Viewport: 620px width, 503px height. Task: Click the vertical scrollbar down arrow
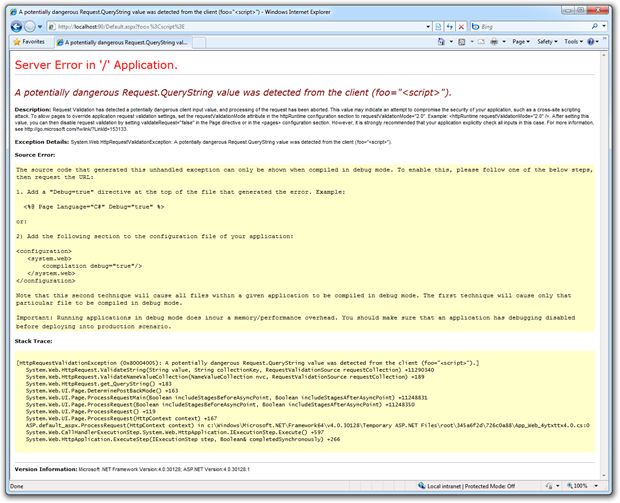pos(604,476)
